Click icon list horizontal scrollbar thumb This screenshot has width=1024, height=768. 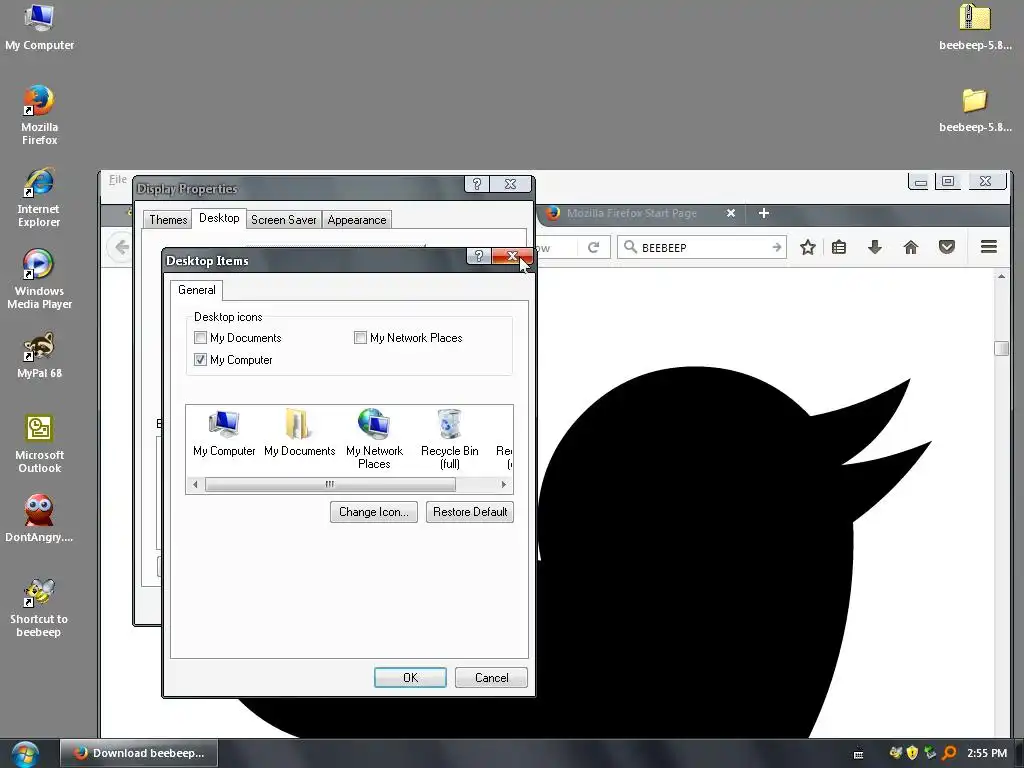(x=330, y=484)
